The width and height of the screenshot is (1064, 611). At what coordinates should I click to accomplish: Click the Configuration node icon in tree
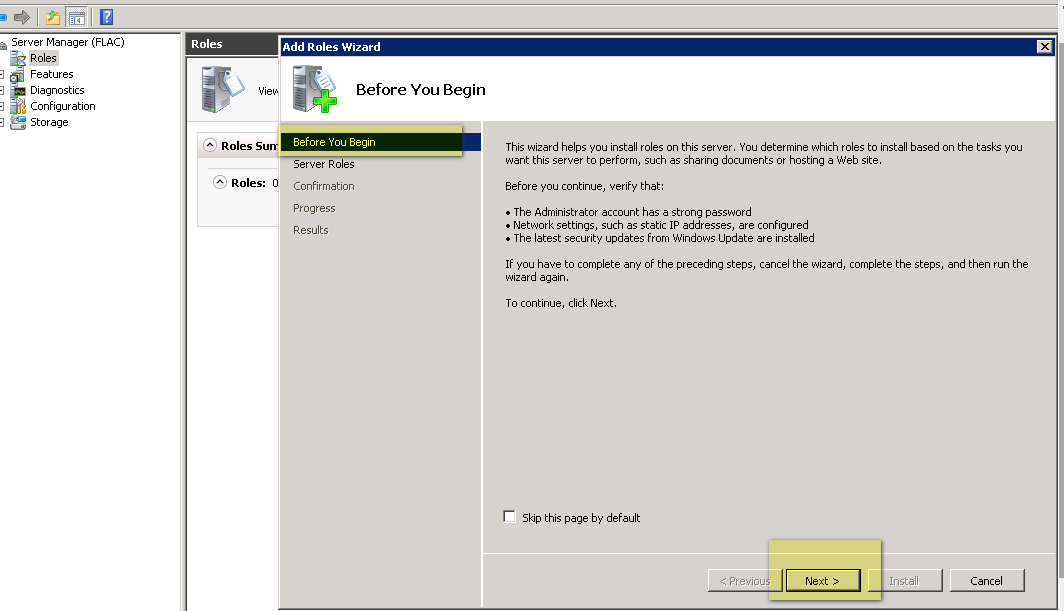tap(18, 106)
